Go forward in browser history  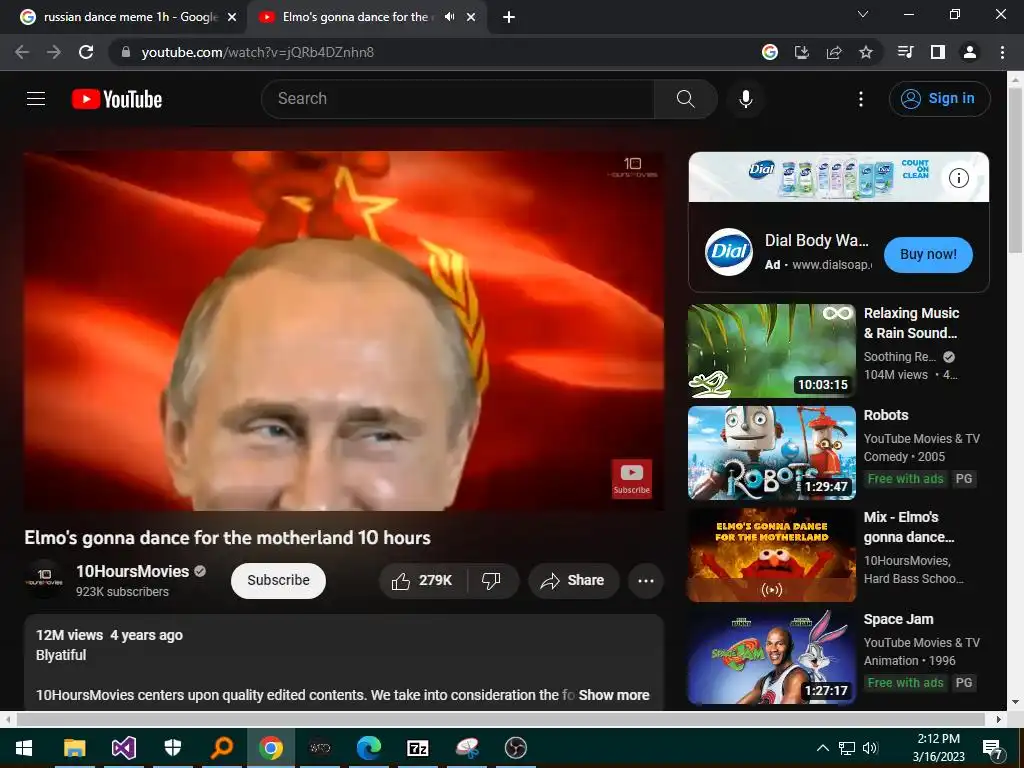click(54, 52)
